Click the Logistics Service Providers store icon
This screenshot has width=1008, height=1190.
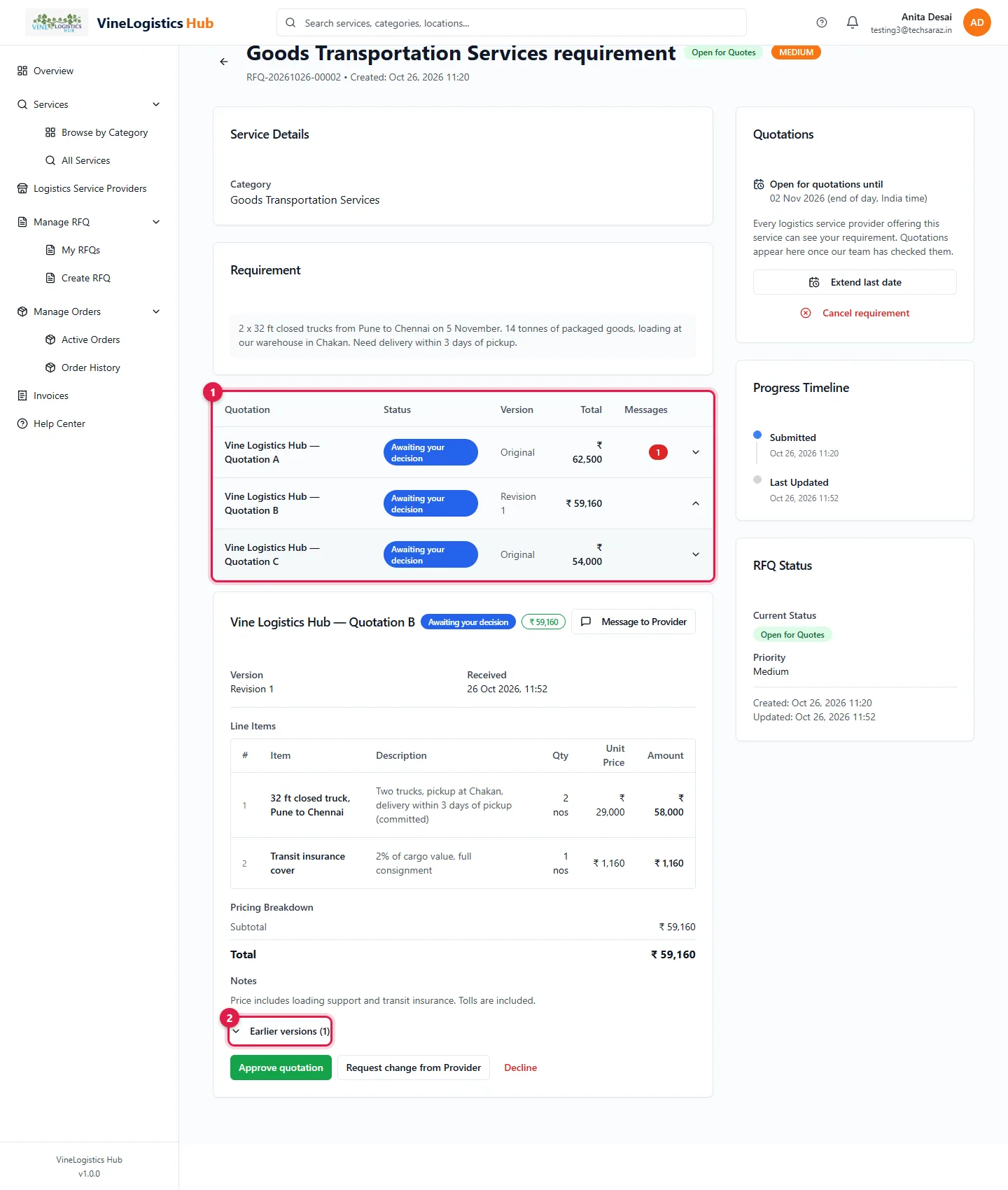tap(22, 188)
